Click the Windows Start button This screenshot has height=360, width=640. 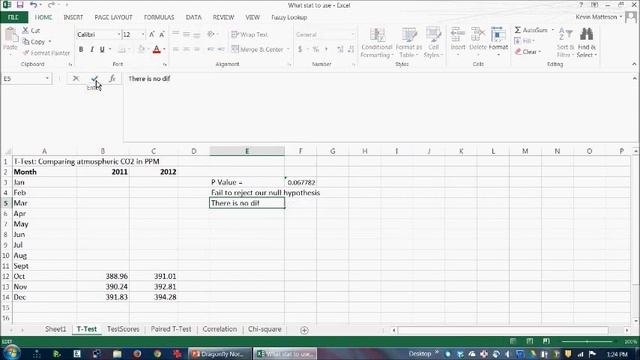pos(11,353)
